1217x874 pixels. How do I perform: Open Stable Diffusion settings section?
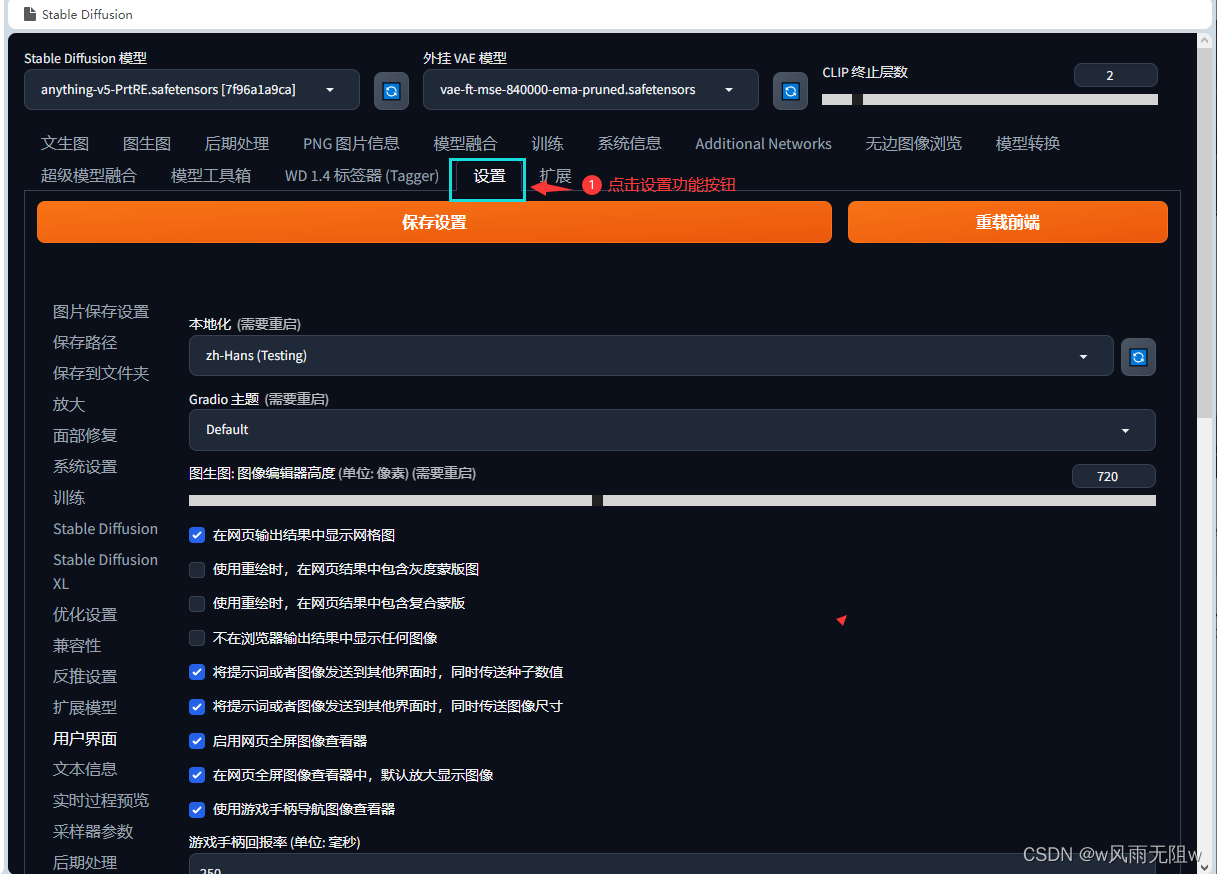coord(105,528)
